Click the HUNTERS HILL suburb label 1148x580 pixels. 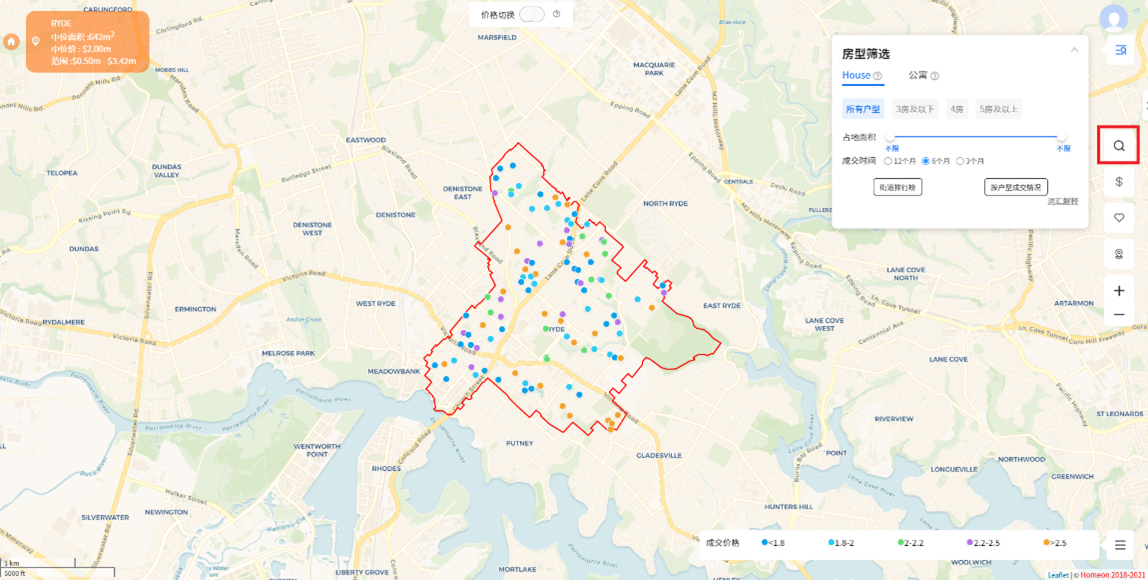coord(789,507)
